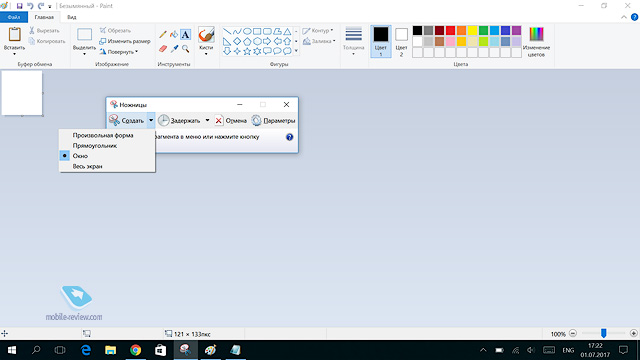Viewport: 640px width, 360px height.
Task: Open File Explorer from the taskbar
Action: (x=111, y=350)
